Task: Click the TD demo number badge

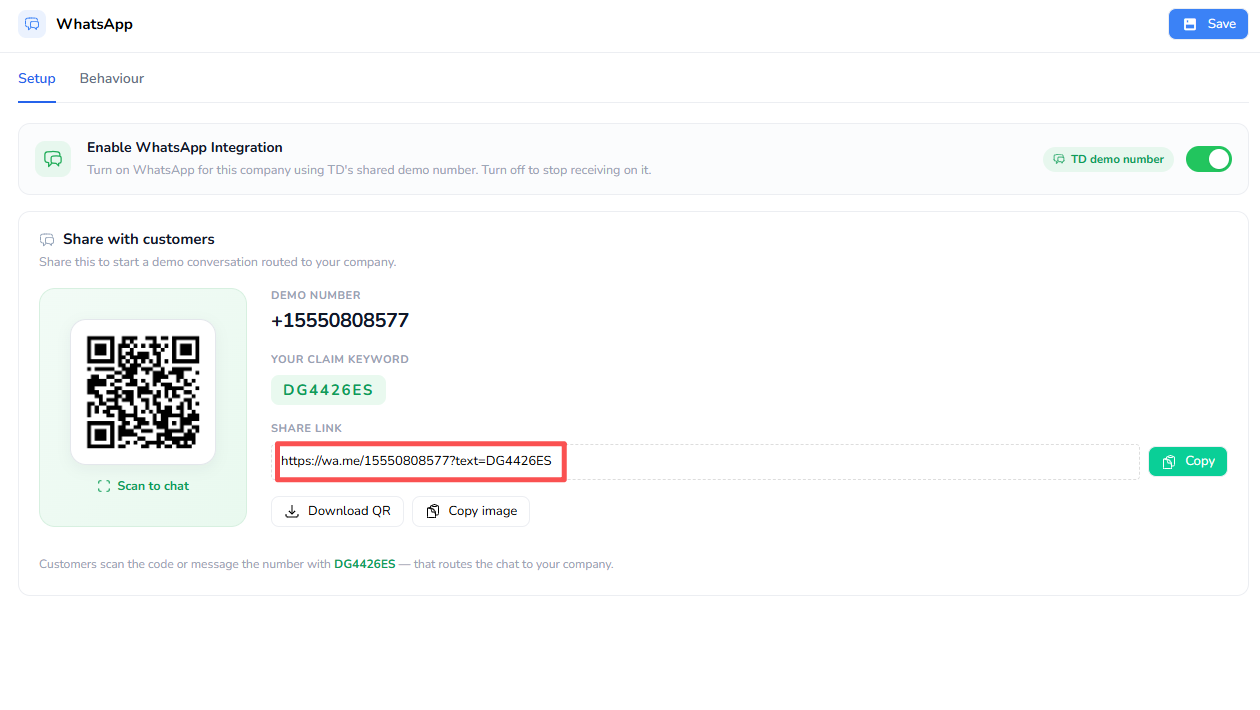Action: [x=1108, y=159]
